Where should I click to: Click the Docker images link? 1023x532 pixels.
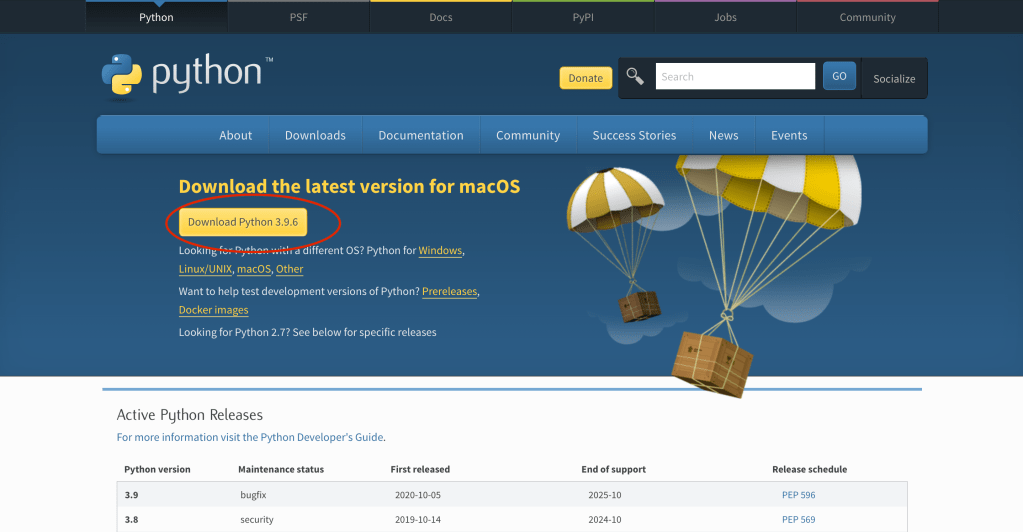point(213,310)
